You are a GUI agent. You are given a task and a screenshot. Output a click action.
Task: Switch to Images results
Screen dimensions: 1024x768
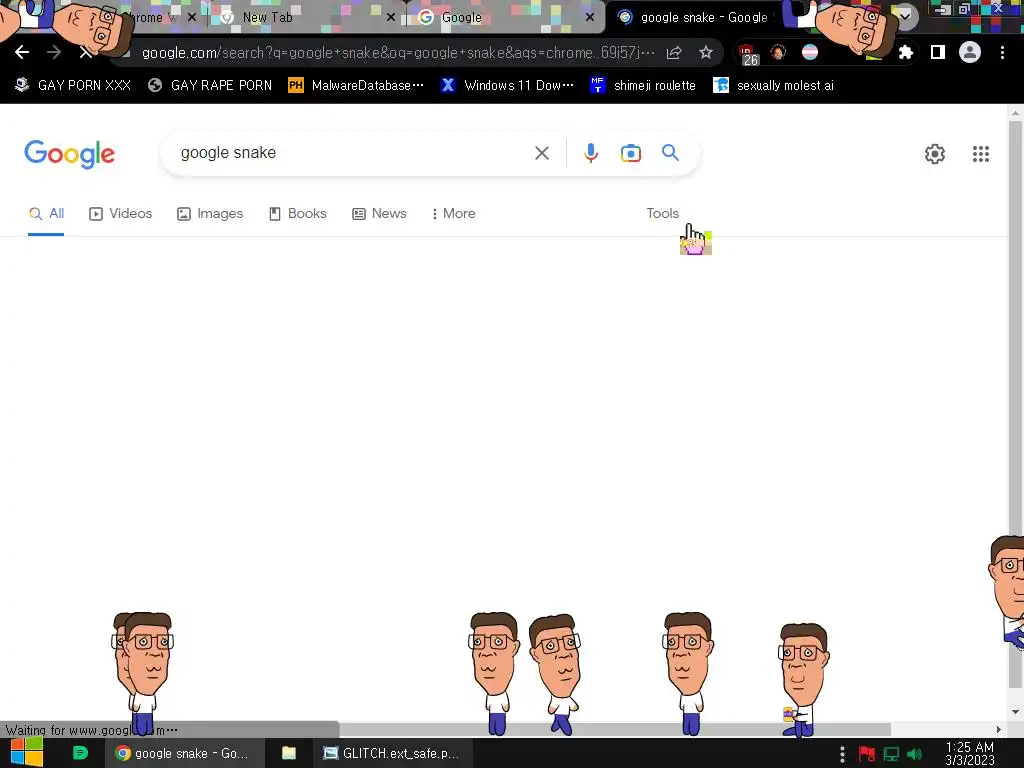(210, 214)
